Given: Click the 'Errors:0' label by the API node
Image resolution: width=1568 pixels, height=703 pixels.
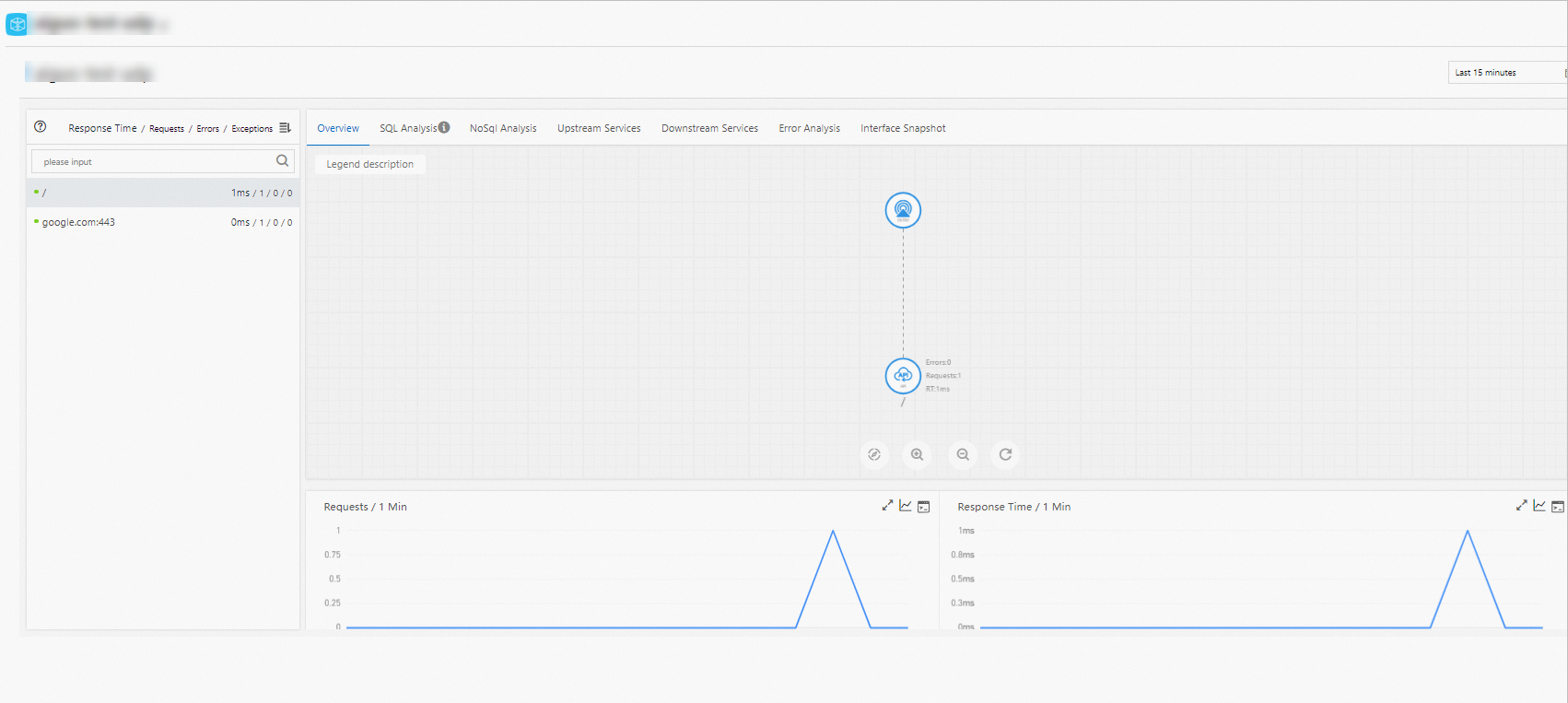Looking at the screenshot, I should (x=939, y=362).
